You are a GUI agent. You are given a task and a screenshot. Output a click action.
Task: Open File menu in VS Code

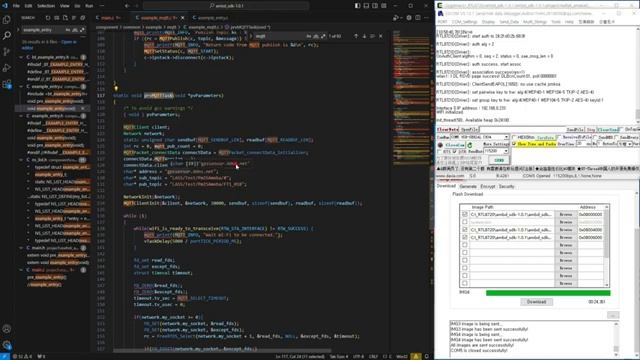tap(16, 6)
